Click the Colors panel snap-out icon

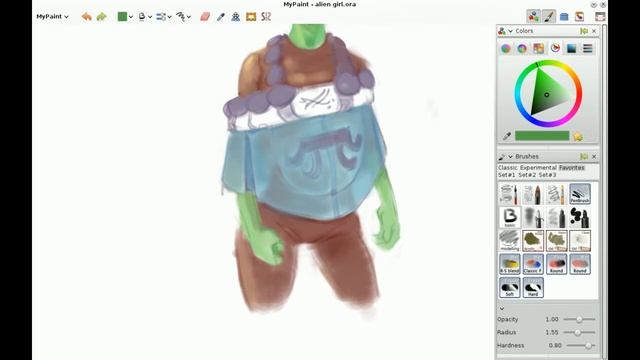584,31
